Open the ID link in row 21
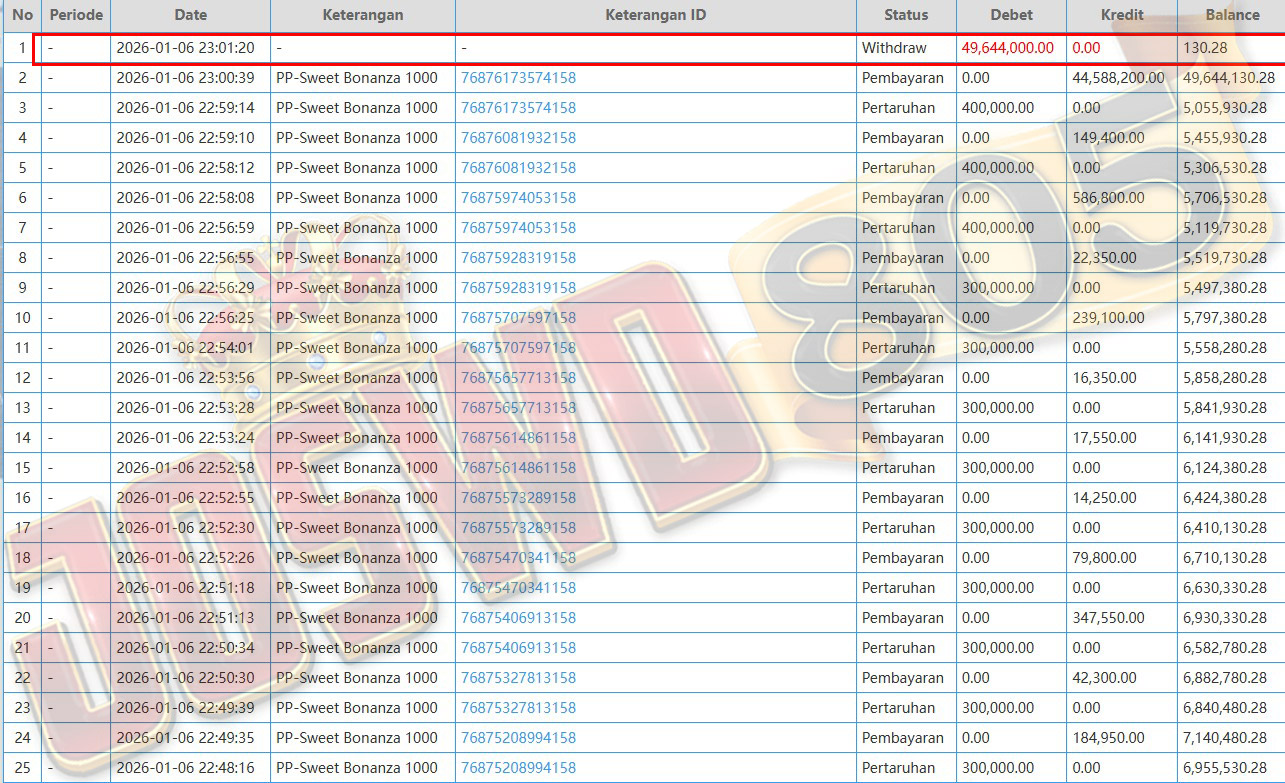1285x783 pixels. (518, 648)
